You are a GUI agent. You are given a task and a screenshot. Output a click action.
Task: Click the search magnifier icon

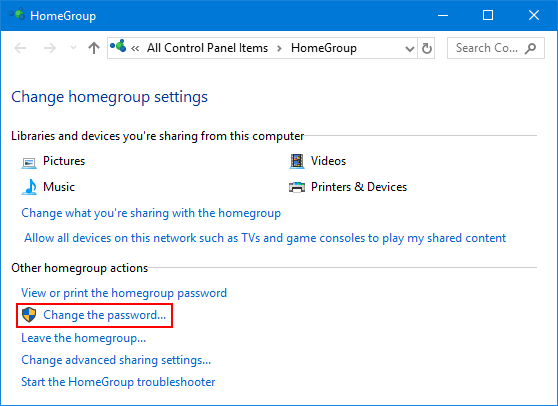coord(530,48)
